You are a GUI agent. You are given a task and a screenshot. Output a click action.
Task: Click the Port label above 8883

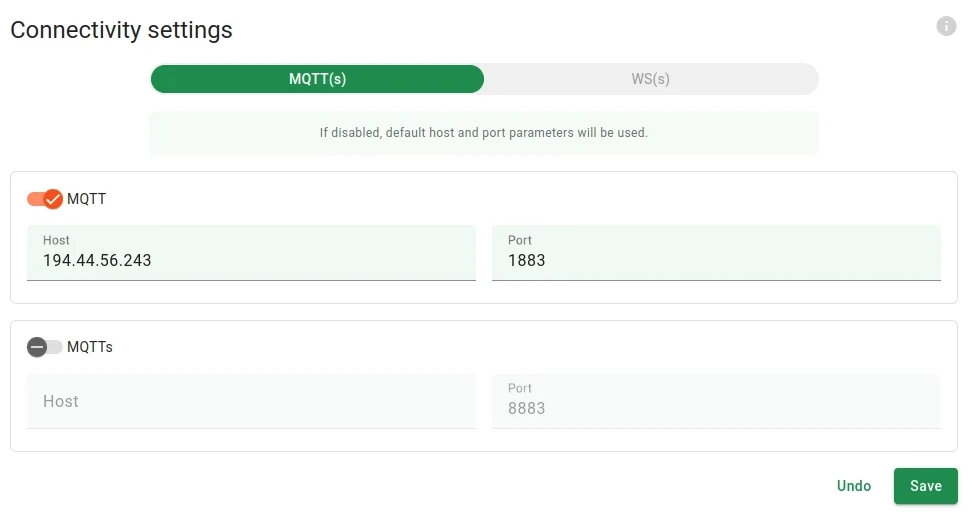pyautogui.click(x=519, y=389)
